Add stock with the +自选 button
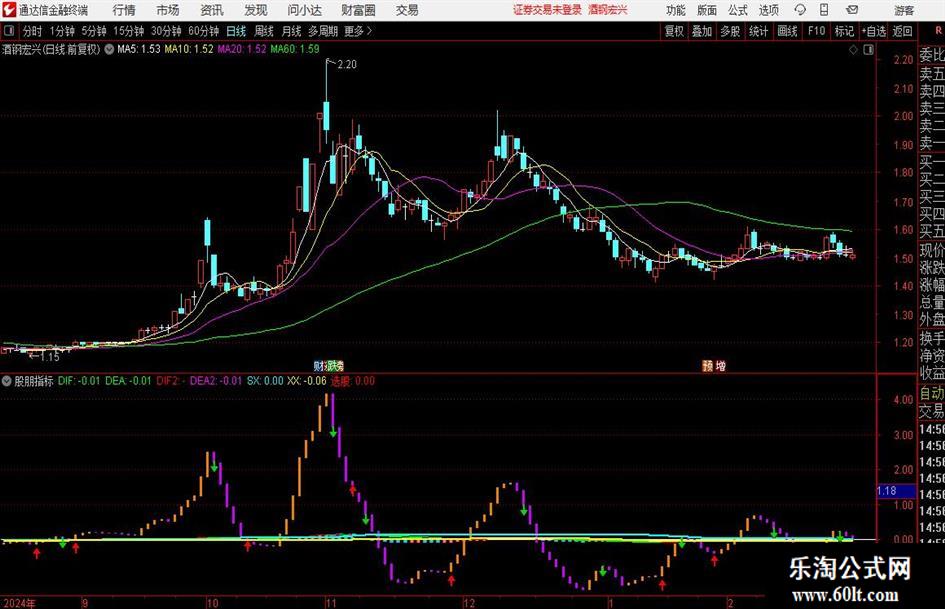Screen dimensions: 945x609 point(873,31)
